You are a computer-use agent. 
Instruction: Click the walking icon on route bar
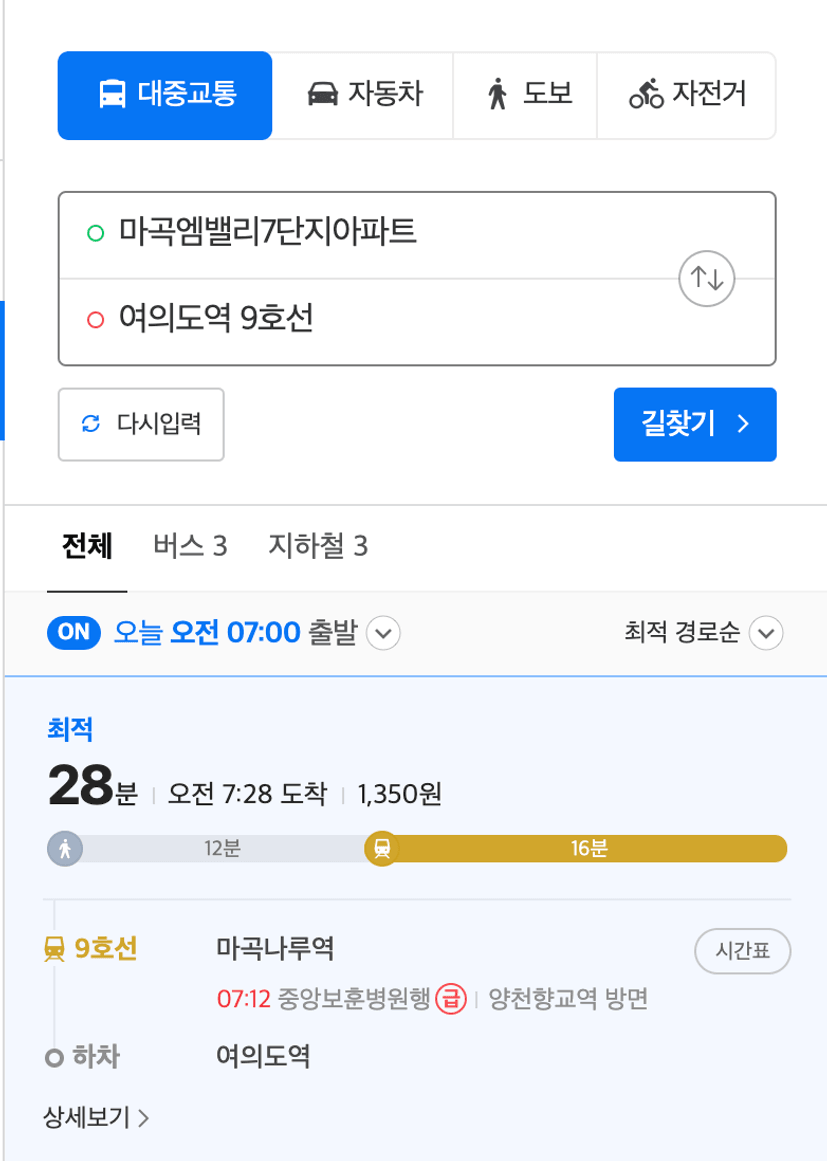coord(65,848)
